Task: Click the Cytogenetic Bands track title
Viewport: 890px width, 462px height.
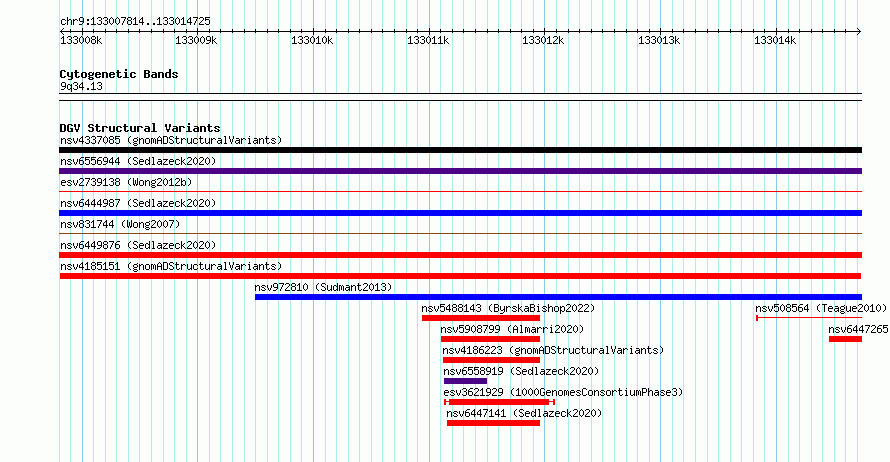Action: click(x=119, y=74)
